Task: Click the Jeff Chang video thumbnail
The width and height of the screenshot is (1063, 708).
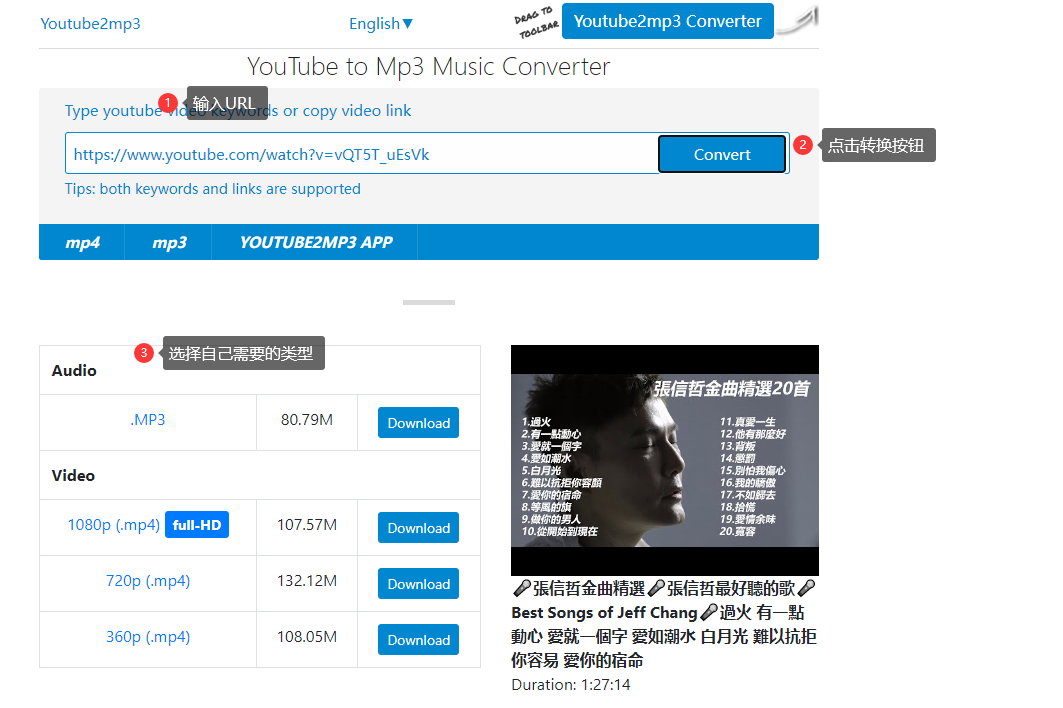Action: [x=664, y=460]
